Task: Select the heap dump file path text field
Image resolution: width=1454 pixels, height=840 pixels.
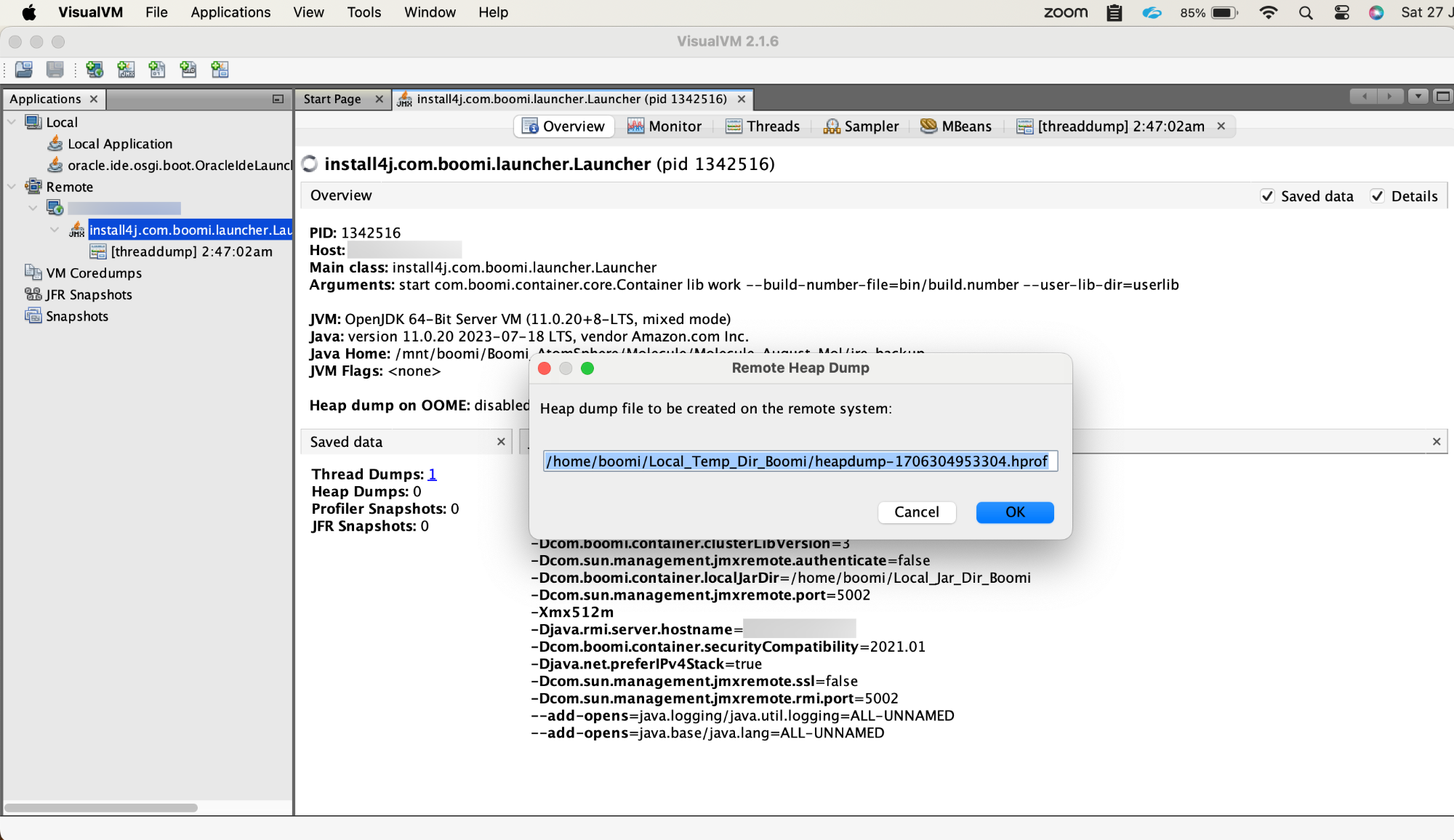Action: 798,461
